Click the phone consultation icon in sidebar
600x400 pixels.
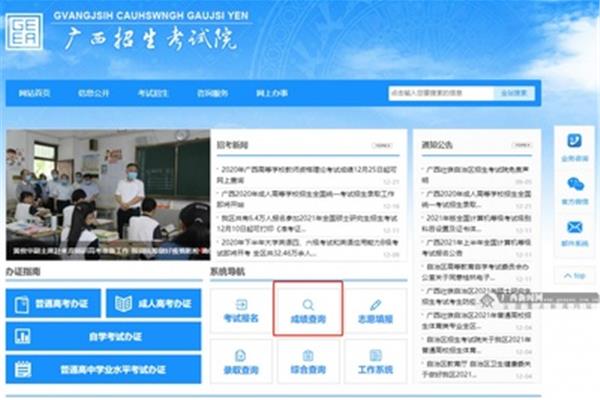point(574,140)
